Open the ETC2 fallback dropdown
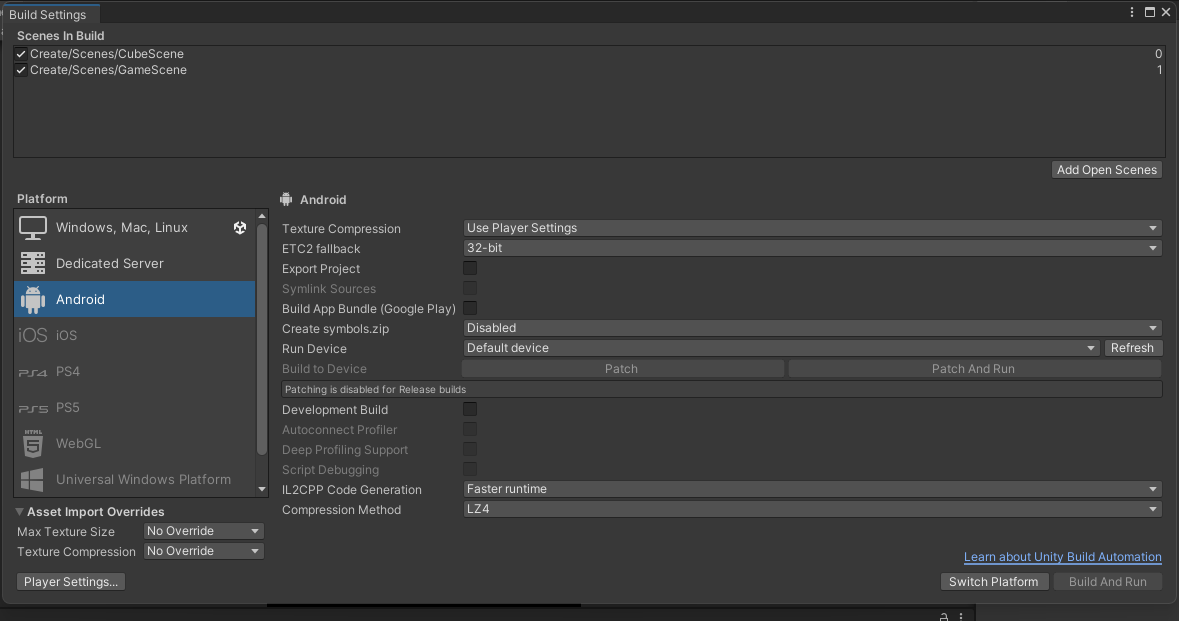Screen dimensions: 1179x621 click(x=812, y=248)
